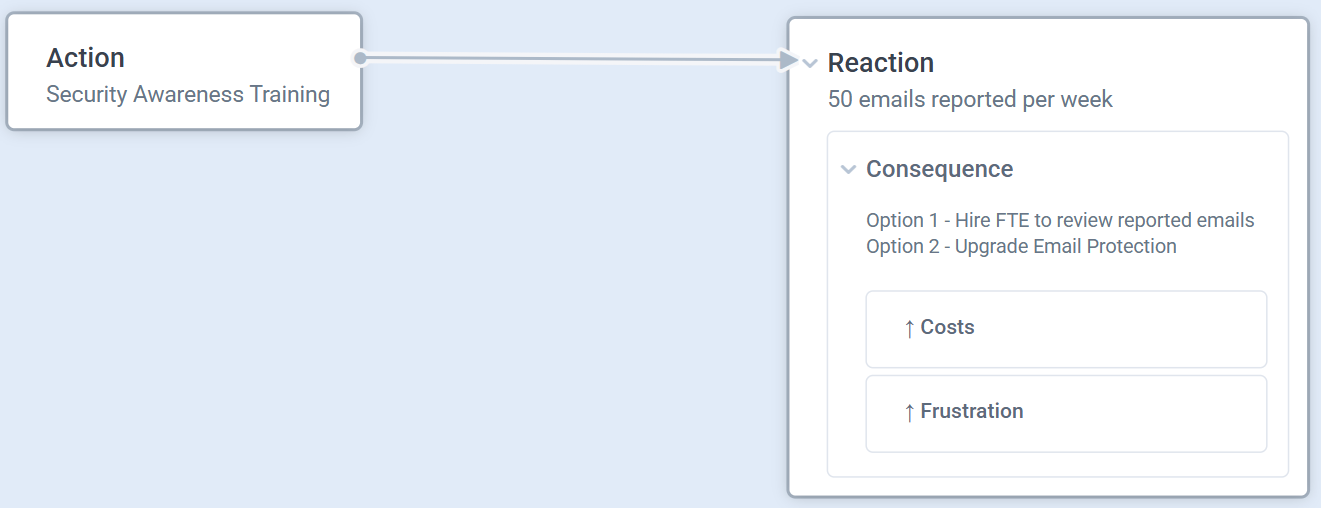Select the connector line between Action and Reaction

[x=570, y=60]
